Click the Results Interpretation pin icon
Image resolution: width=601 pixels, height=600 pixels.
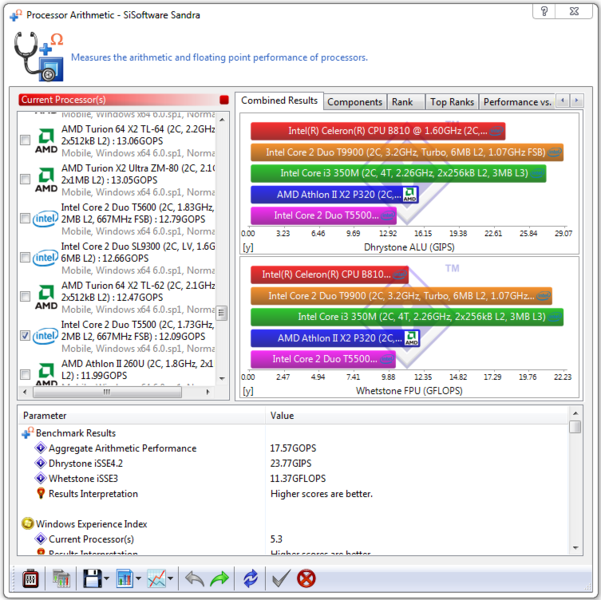(x=41, y=493)
